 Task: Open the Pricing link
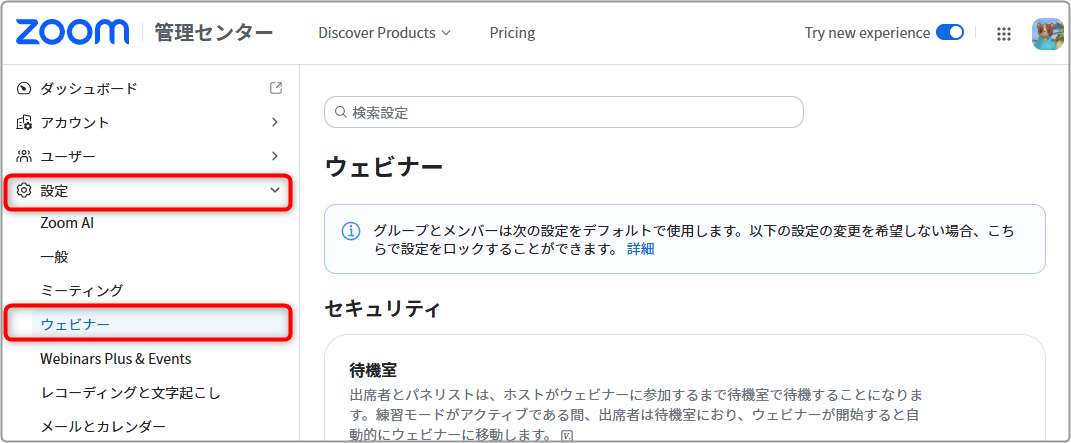(512, 33)
